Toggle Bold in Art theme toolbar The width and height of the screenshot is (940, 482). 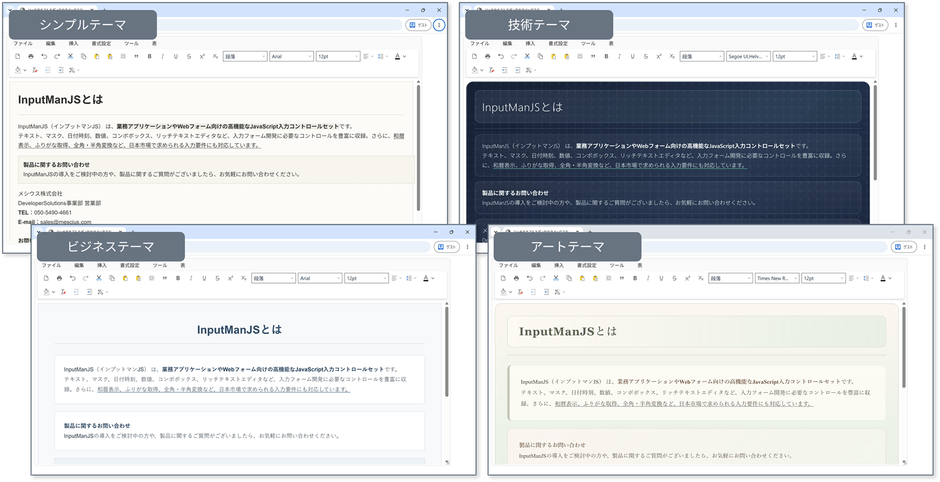[x=635, y=278]
